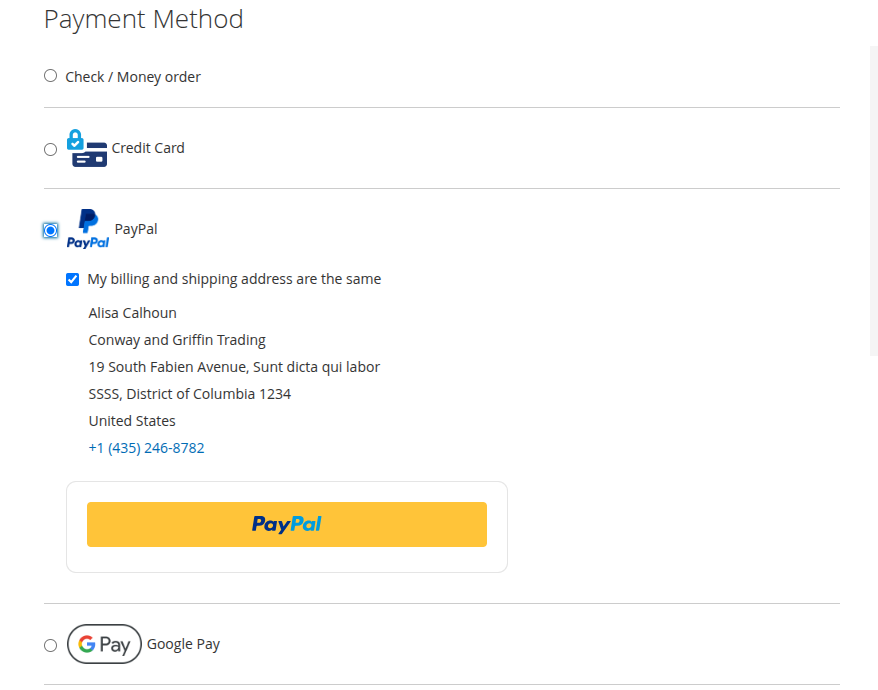
Task: Click the phone number +1 (435) 246-8782
Action: 146,448
